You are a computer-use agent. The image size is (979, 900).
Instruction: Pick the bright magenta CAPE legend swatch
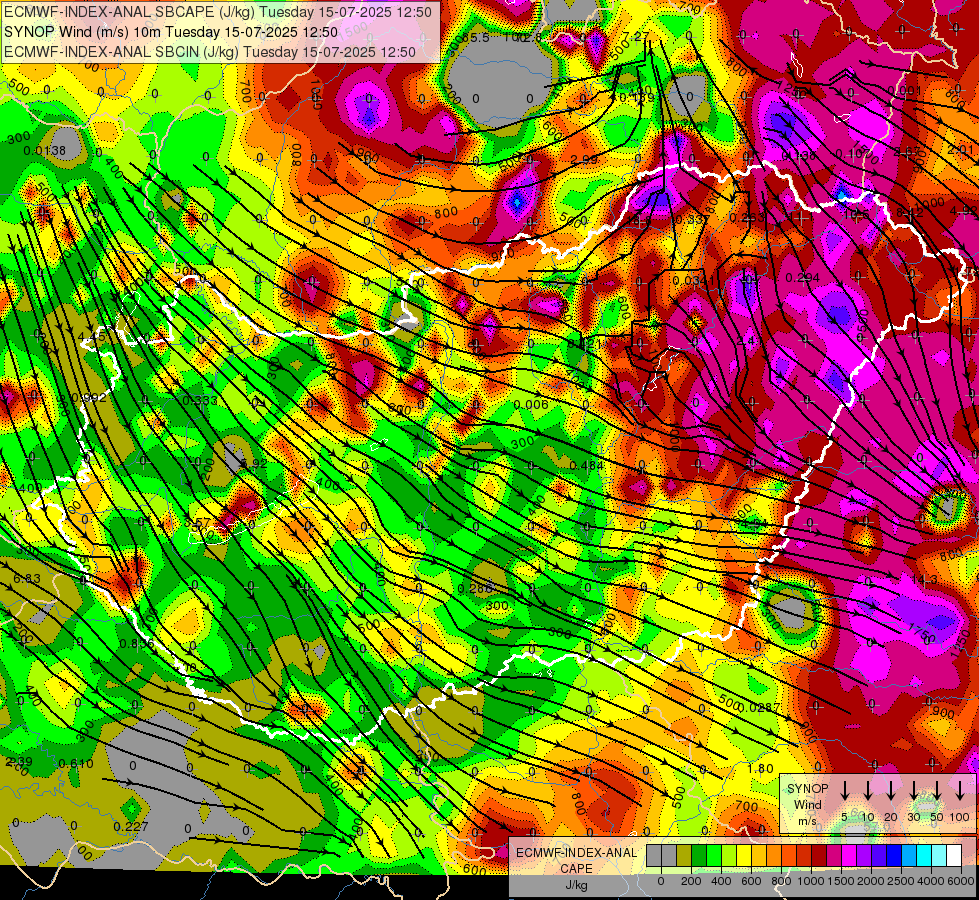pyautogui.click(x=850, y=855)
